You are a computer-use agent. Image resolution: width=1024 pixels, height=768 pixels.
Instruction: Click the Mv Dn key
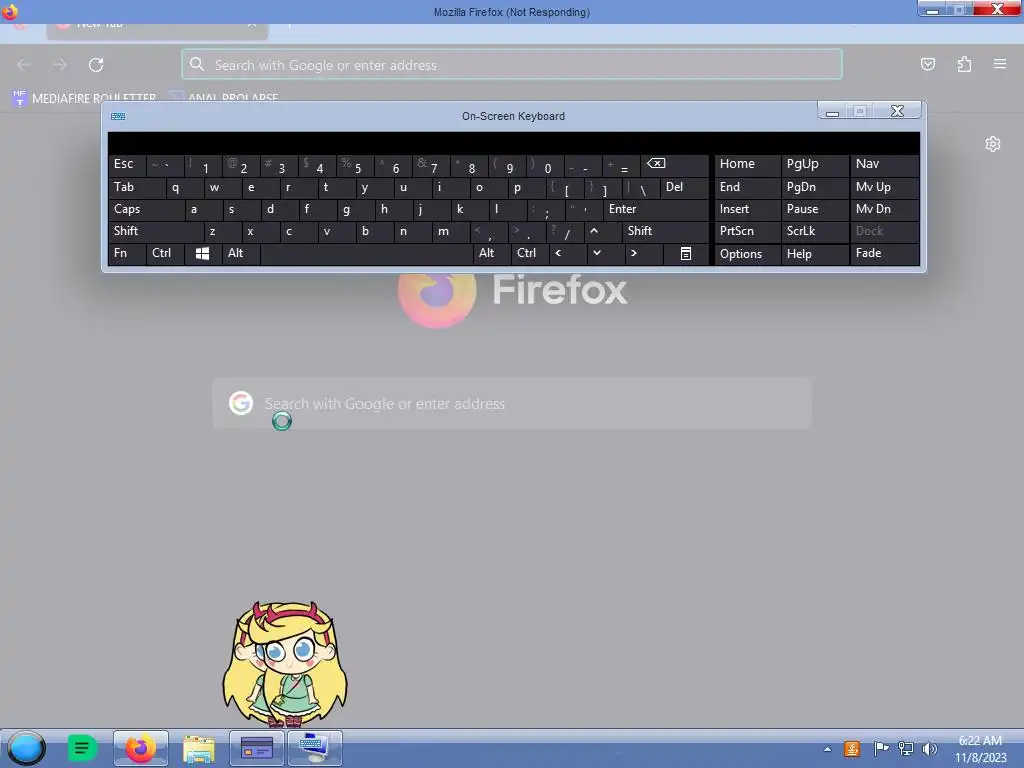pyautogui.click(x=884, y=210)
